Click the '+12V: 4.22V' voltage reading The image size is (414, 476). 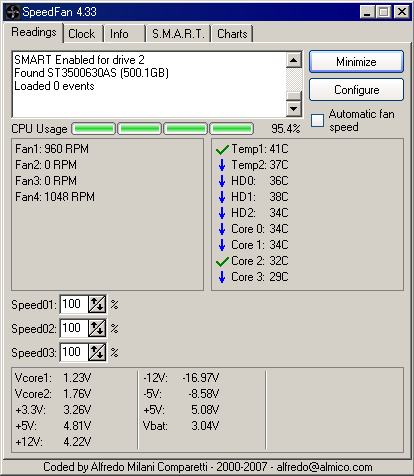click(53, 442)
